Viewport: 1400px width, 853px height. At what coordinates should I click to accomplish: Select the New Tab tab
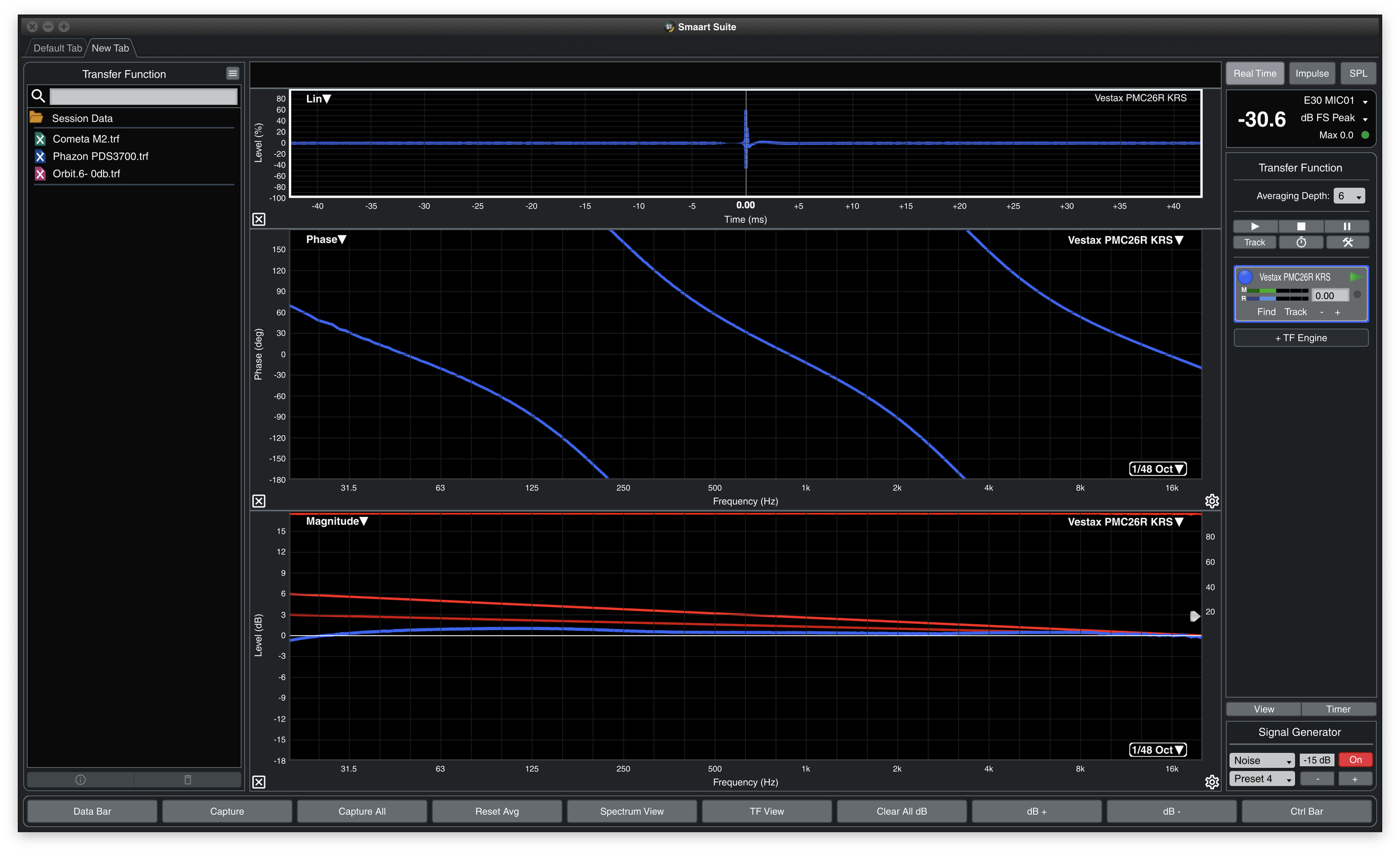pos(110,48)
